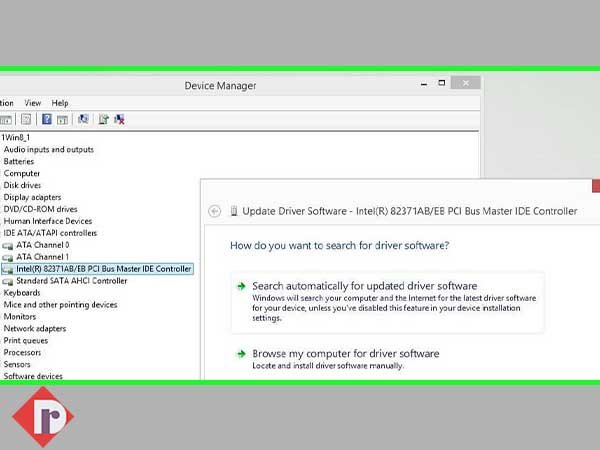Image resolution: width=600 pixels, height=450 pixels.
Task: Select ATA Channel 0 device
Action: [42, 245]
